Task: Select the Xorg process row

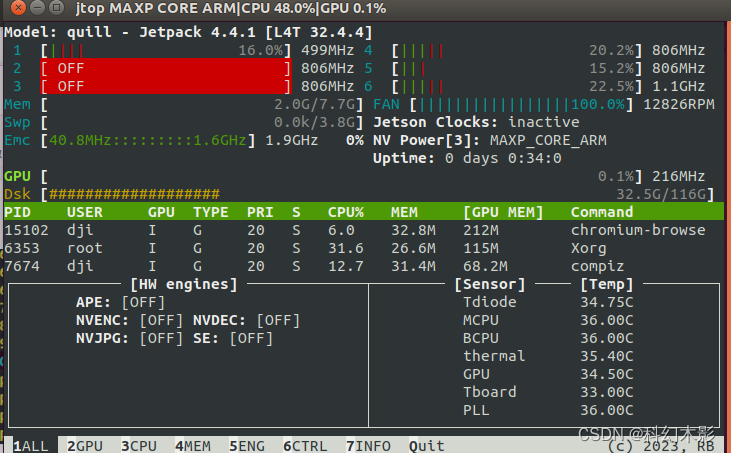Action: [x=364, y=248]
